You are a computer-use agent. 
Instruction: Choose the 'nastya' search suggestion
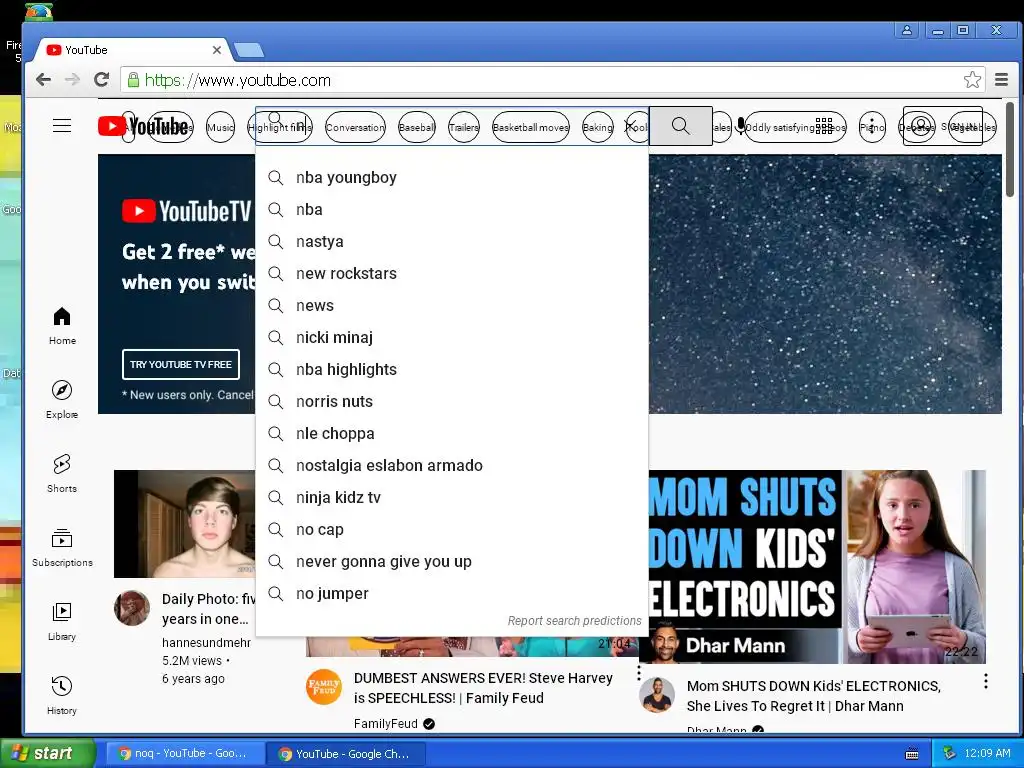pyautogui.click(x=452, y=242)
